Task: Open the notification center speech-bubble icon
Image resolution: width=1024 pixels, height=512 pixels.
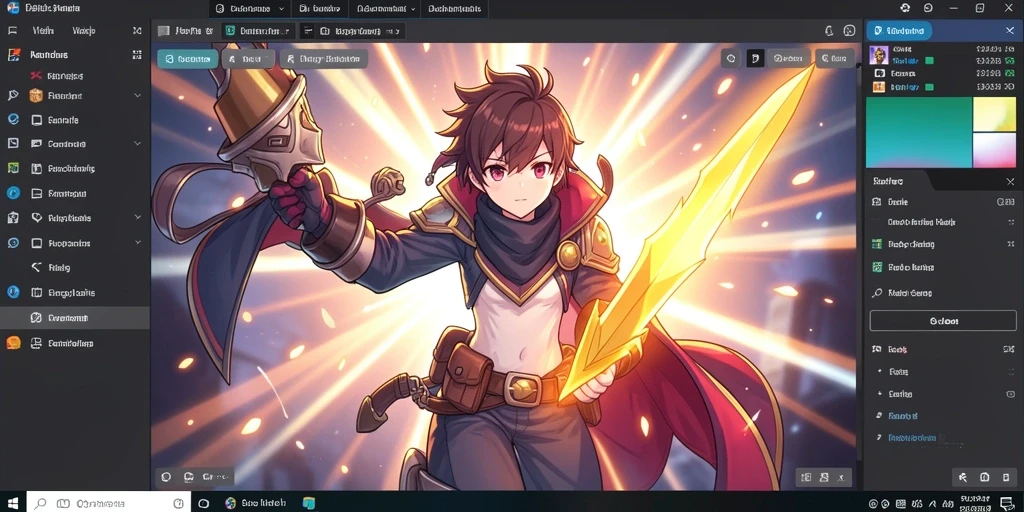Action: [1008, 504]
